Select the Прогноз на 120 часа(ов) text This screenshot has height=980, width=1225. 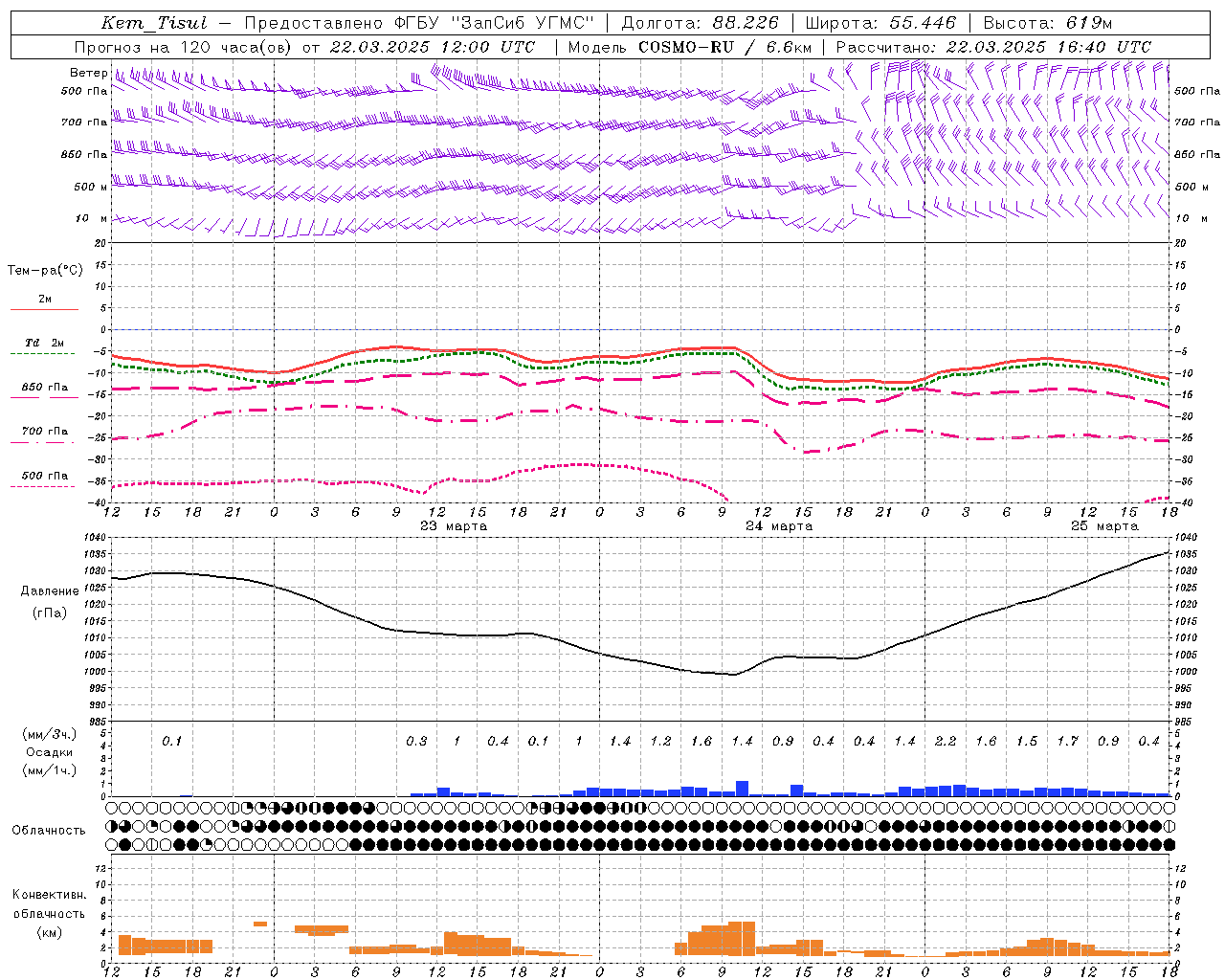pos(184,47)
